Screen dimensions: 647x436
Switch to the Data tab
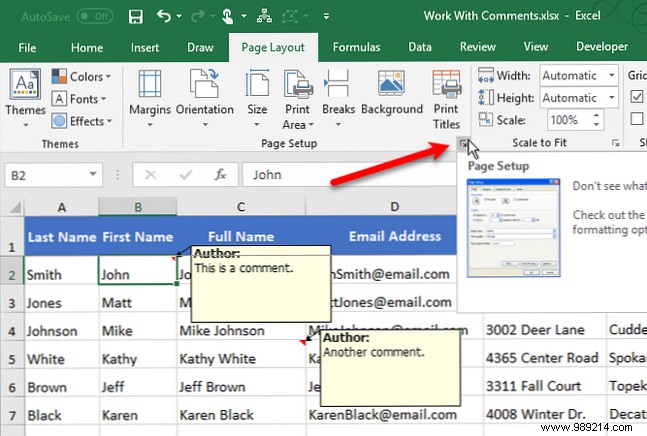point(420,47)
